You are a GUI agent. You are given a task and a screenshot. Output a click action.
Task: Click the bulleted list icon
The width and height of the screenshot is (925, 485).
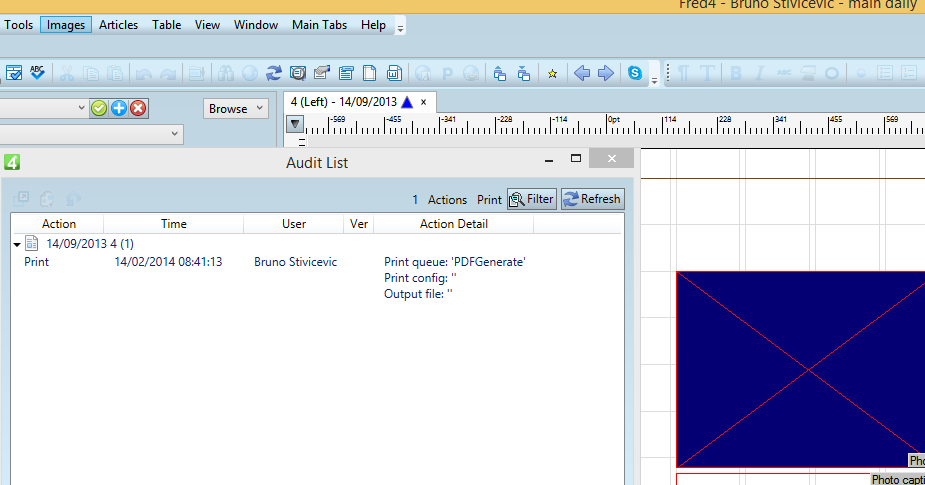(885, 73)
